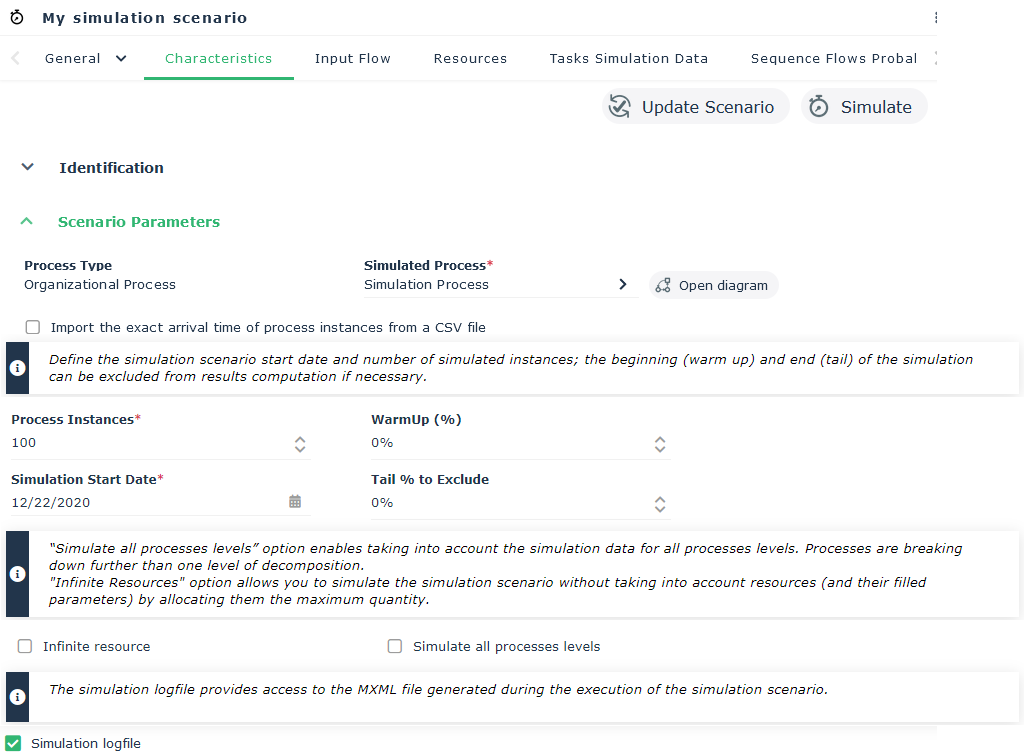Switch to the Input Flow tab
The height and width of the screenshot is (755, 1030).
click(x=352, y=58)
